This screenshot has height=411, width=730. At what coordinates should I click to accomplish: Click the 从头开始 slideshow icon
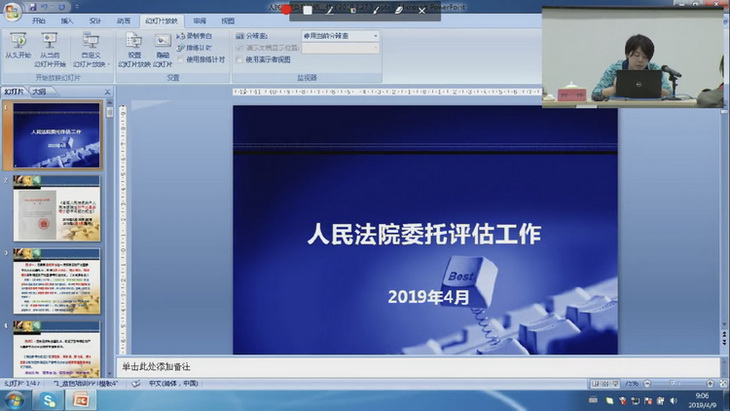click(18, 46)
